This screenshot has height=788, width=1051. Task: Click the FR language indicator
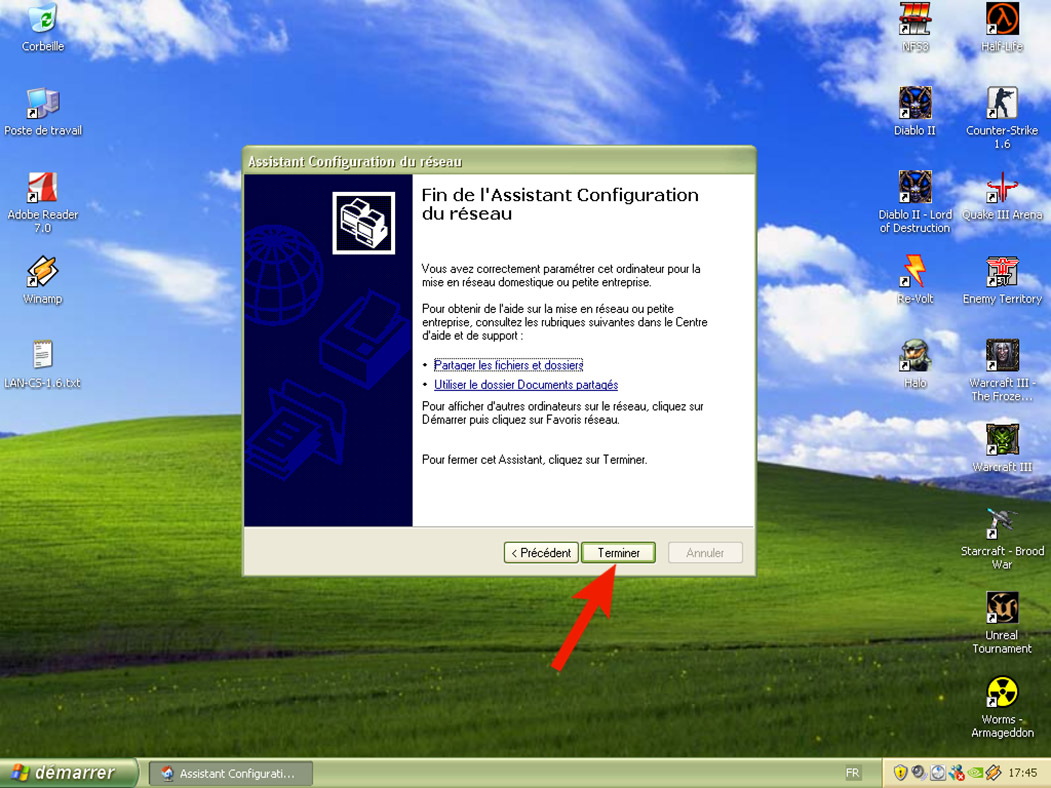point(852,773)
